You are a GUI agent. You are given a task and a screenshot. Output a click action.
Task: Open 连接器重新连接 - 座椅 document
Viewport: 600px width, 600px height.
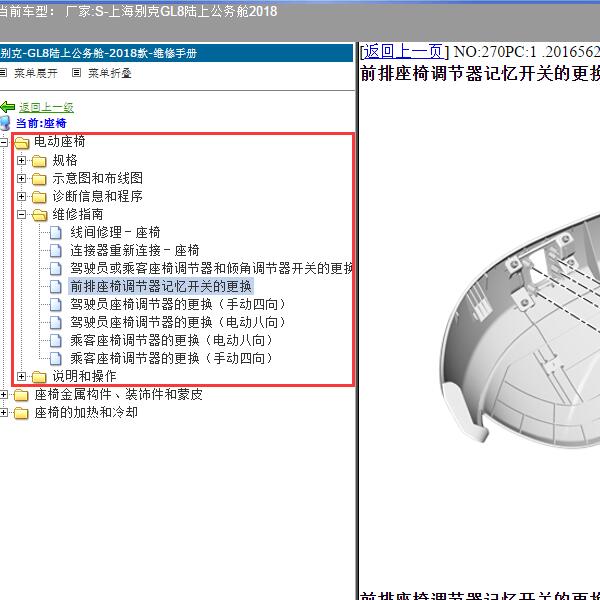pyautogui.click(x=135, y=250)
